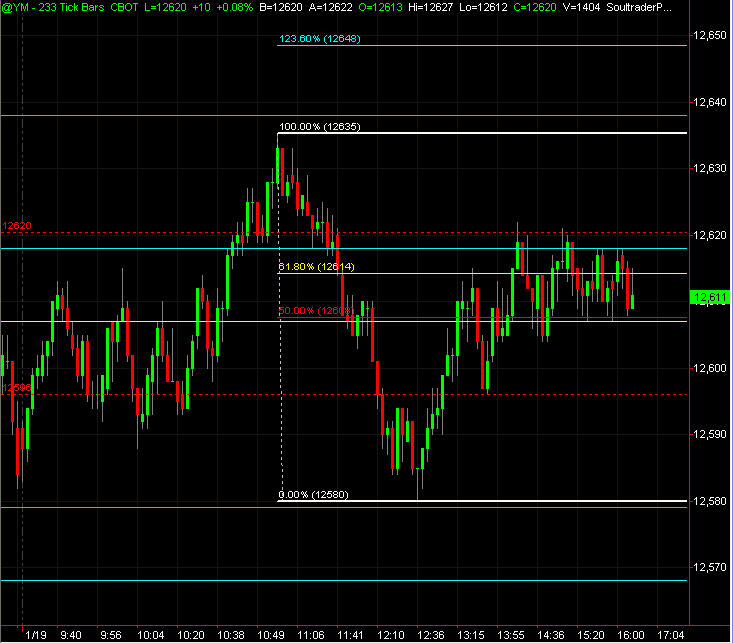
Task: Click the 12,600 price axis label
Action: point(710,368)
